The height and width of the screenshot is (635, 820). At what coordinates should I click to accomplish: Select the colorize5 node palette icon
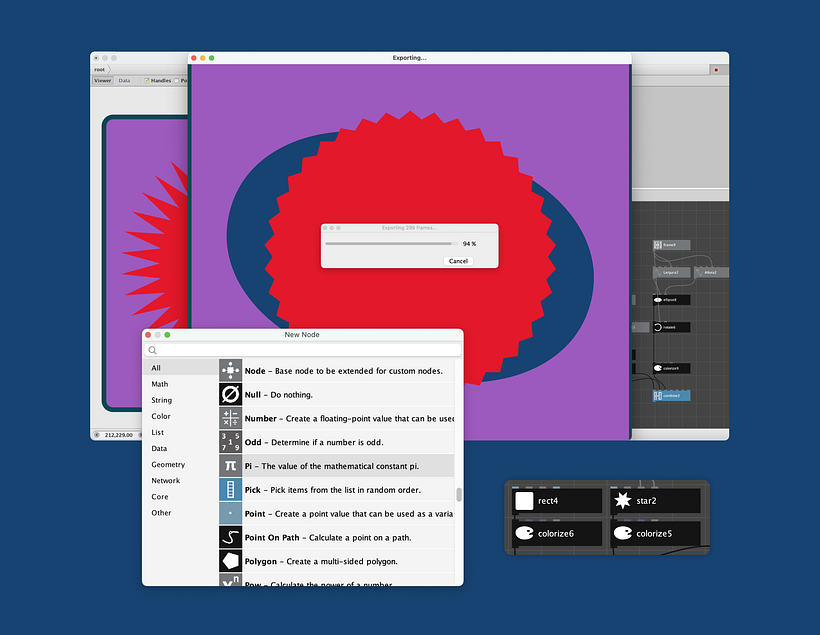(x=622, y=533)
